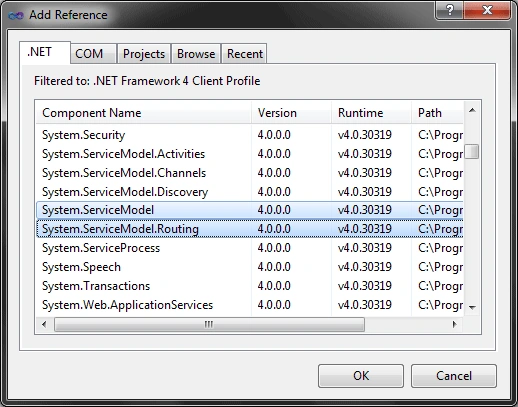The width and height of the screenshot is (518, 407).
Task: Click OK to add references
Action: coord(361,376)
